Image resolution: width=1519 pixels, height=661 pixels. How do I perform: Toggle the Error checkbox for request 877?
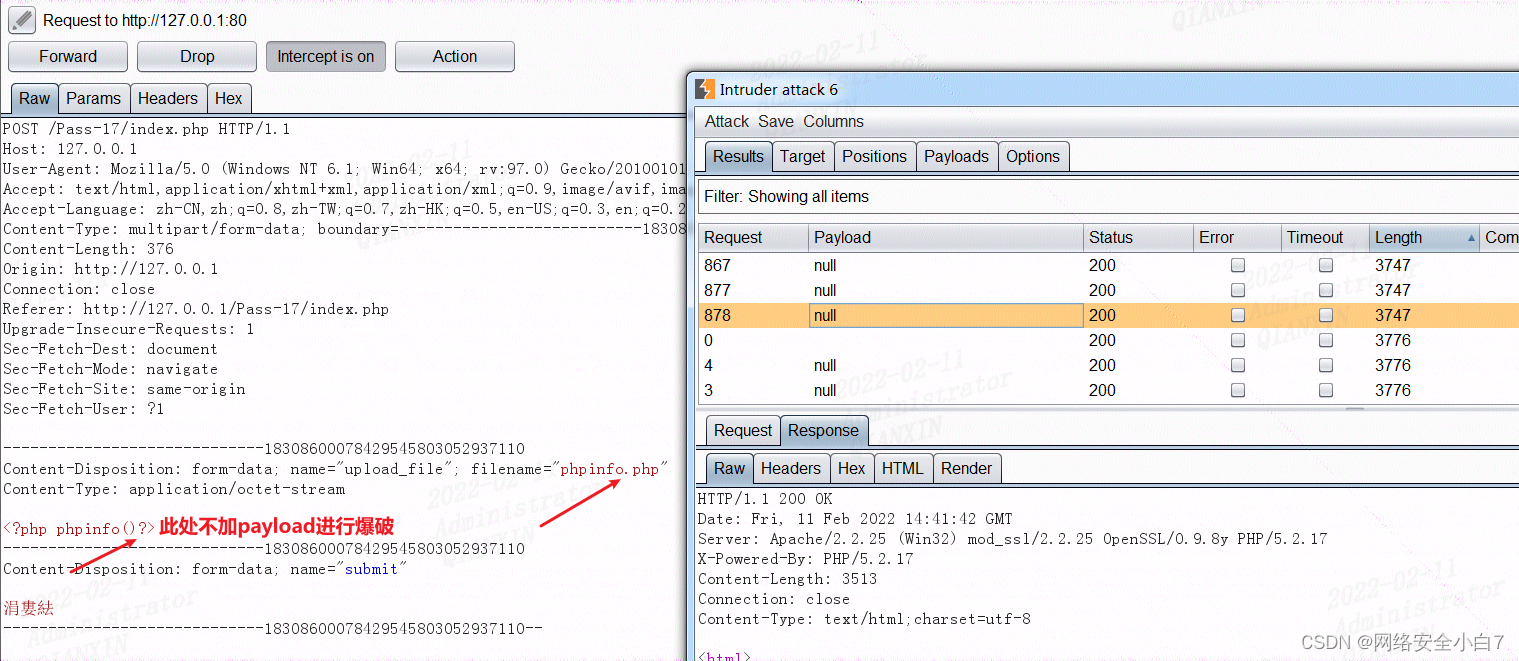1238,290
